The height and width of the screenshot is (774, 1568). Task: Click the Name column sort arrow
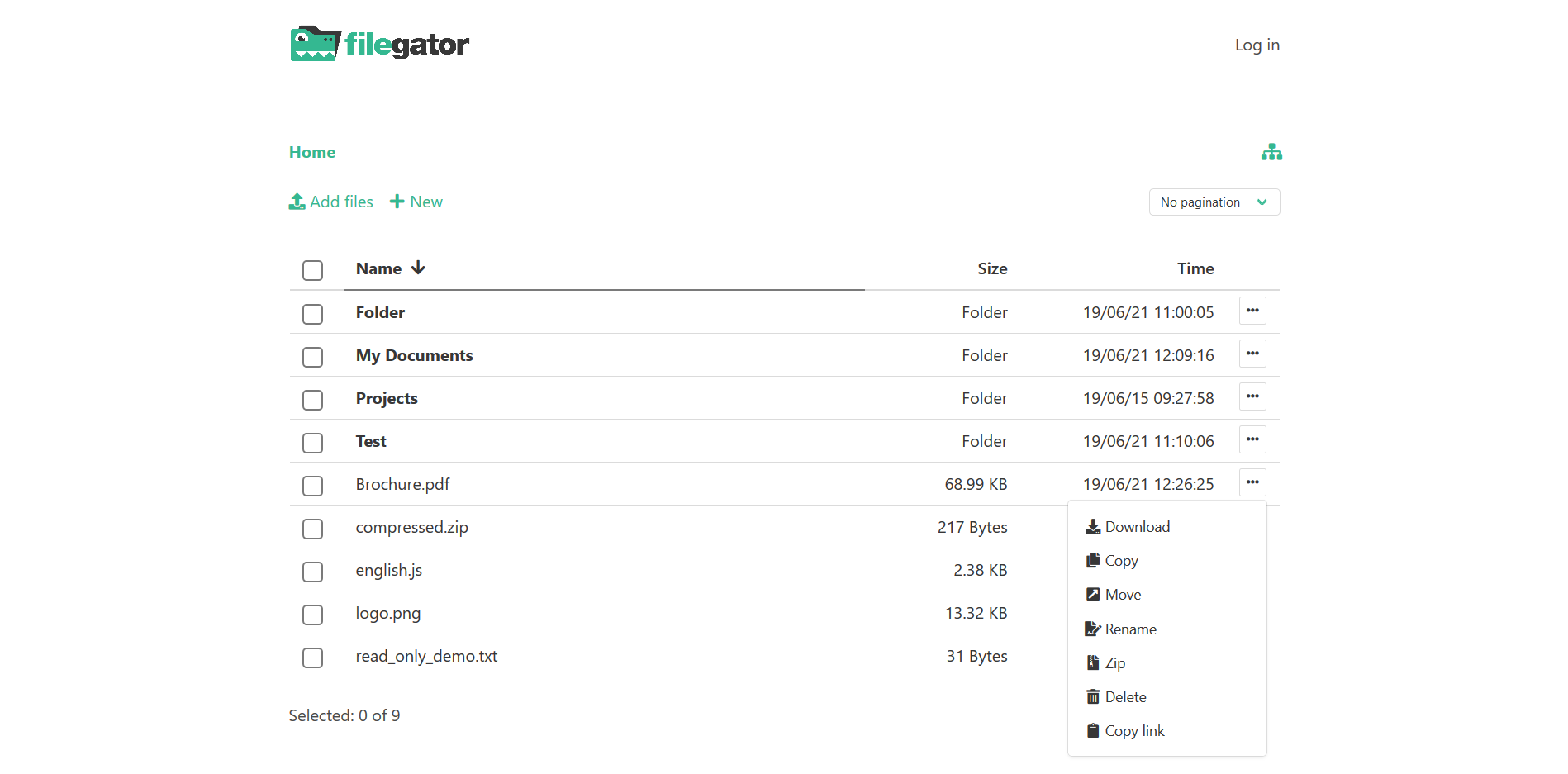pos(418,268)
